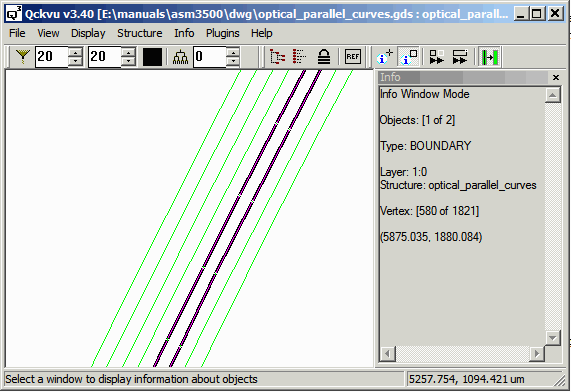The image size is (571, 392).
Task: Decrease the first 20 value with down arrow
Action: pos(75,62)
